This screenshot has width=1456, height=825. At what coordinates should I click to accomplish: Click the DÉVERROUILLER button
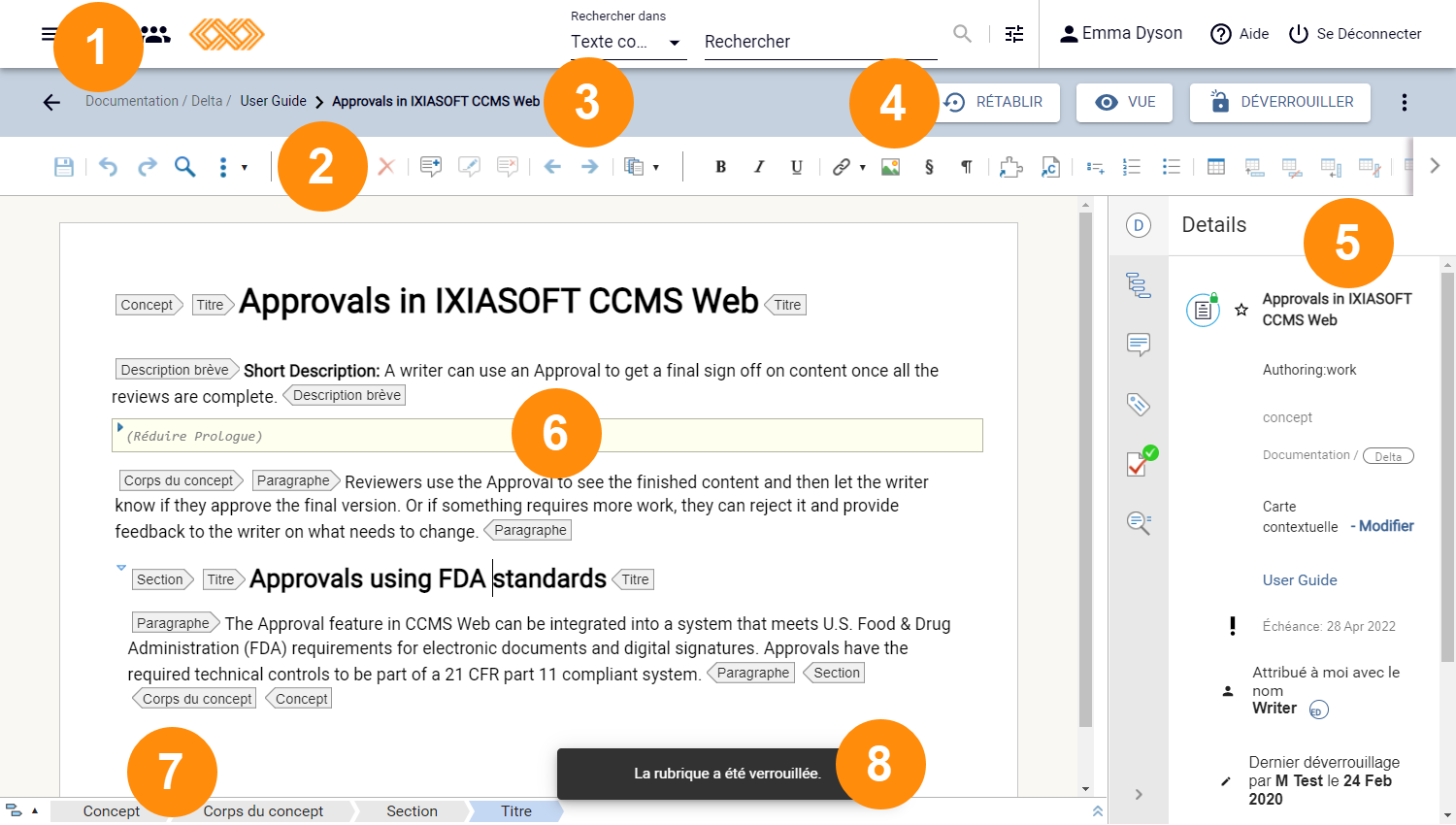point(1280,102)
